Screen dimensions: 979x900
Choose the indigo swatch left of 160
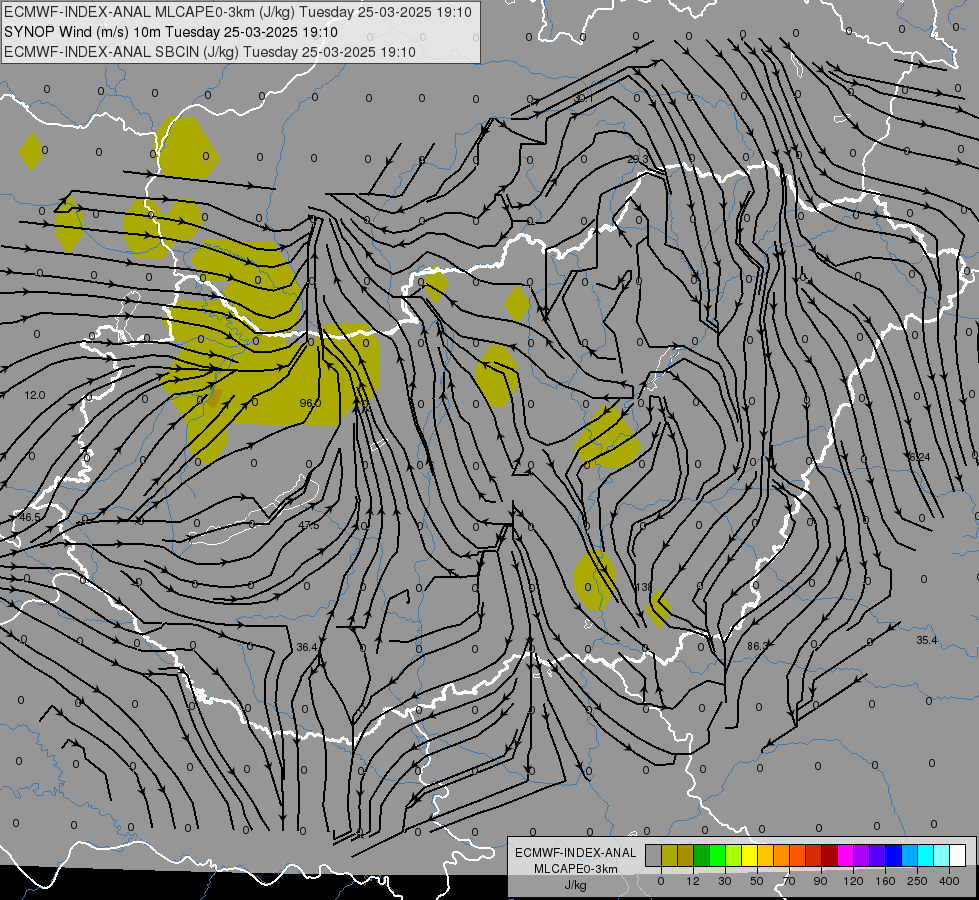coord(877,856)
